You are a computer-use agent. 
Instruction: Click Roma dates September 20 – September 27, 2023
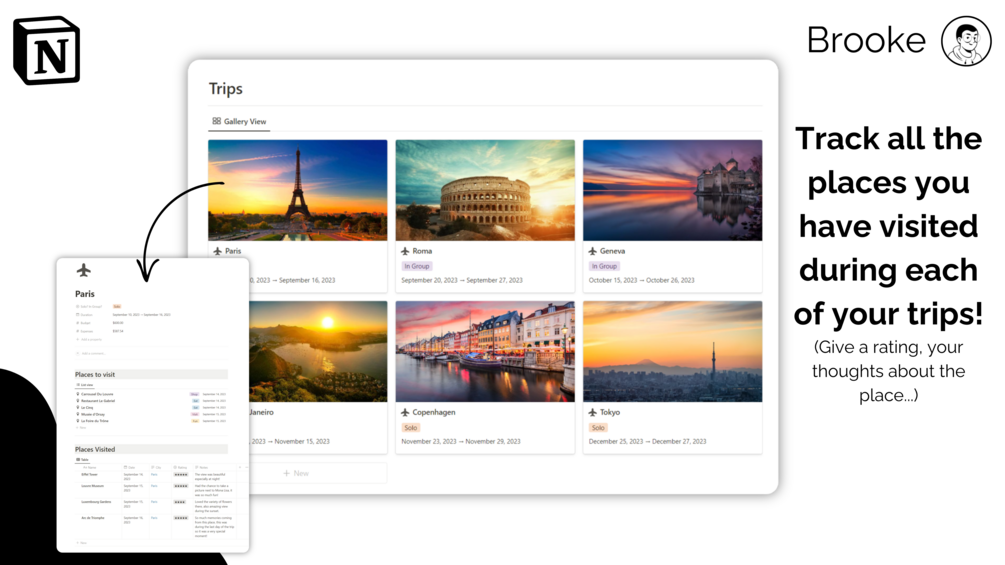point(462,281)
